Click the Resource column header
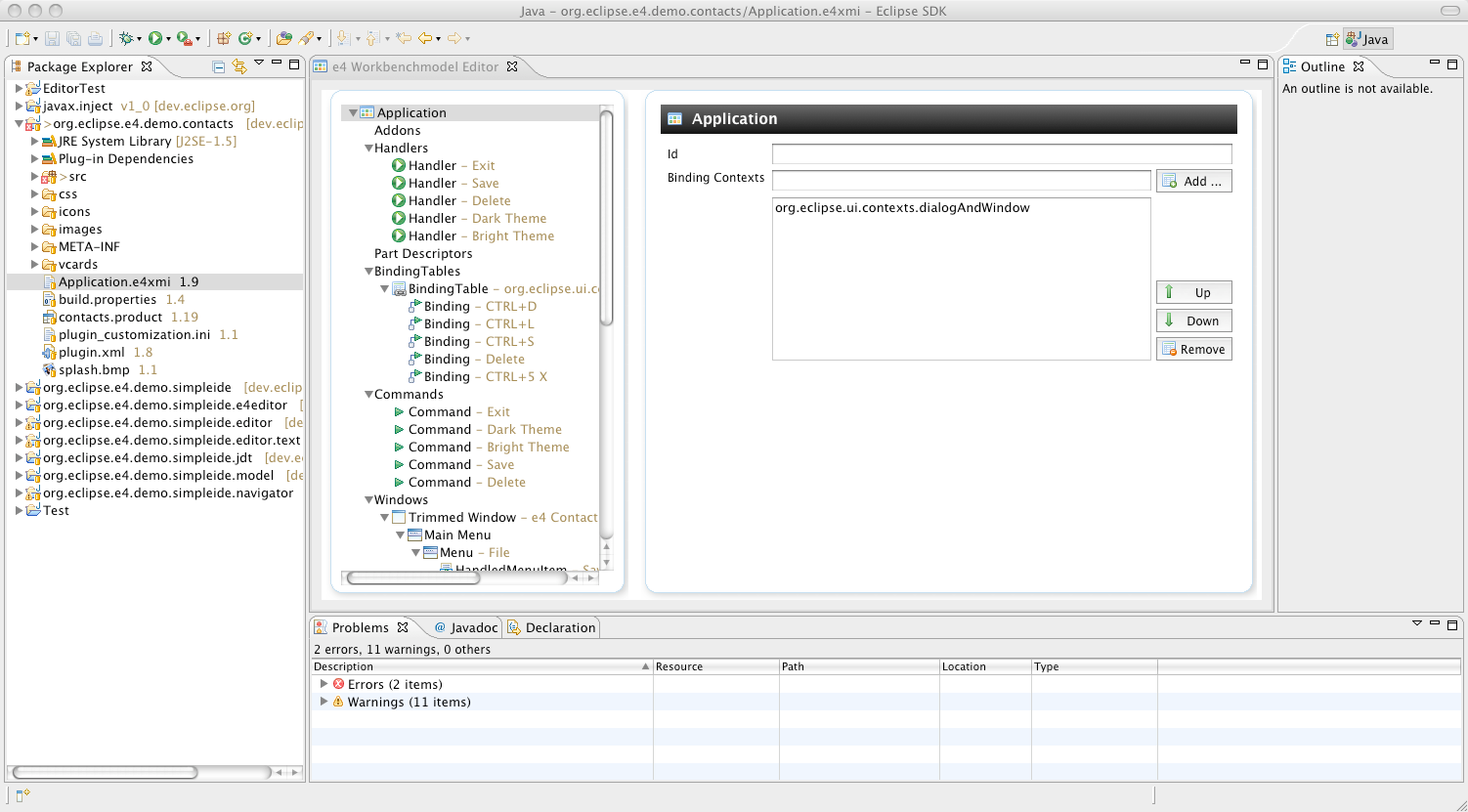The height and width of the screenshot is (812, 1468). [x=716, y=666]
